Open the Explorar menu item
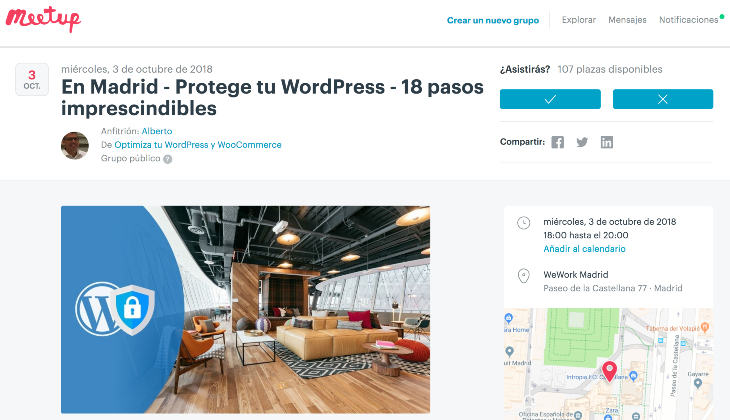730x420 pixels. point(579,20)
